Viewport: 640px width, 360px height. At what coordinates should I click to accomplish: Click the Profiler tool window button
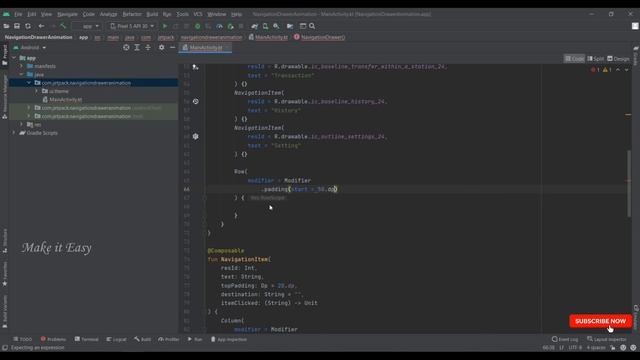click(x=169, y=339)
